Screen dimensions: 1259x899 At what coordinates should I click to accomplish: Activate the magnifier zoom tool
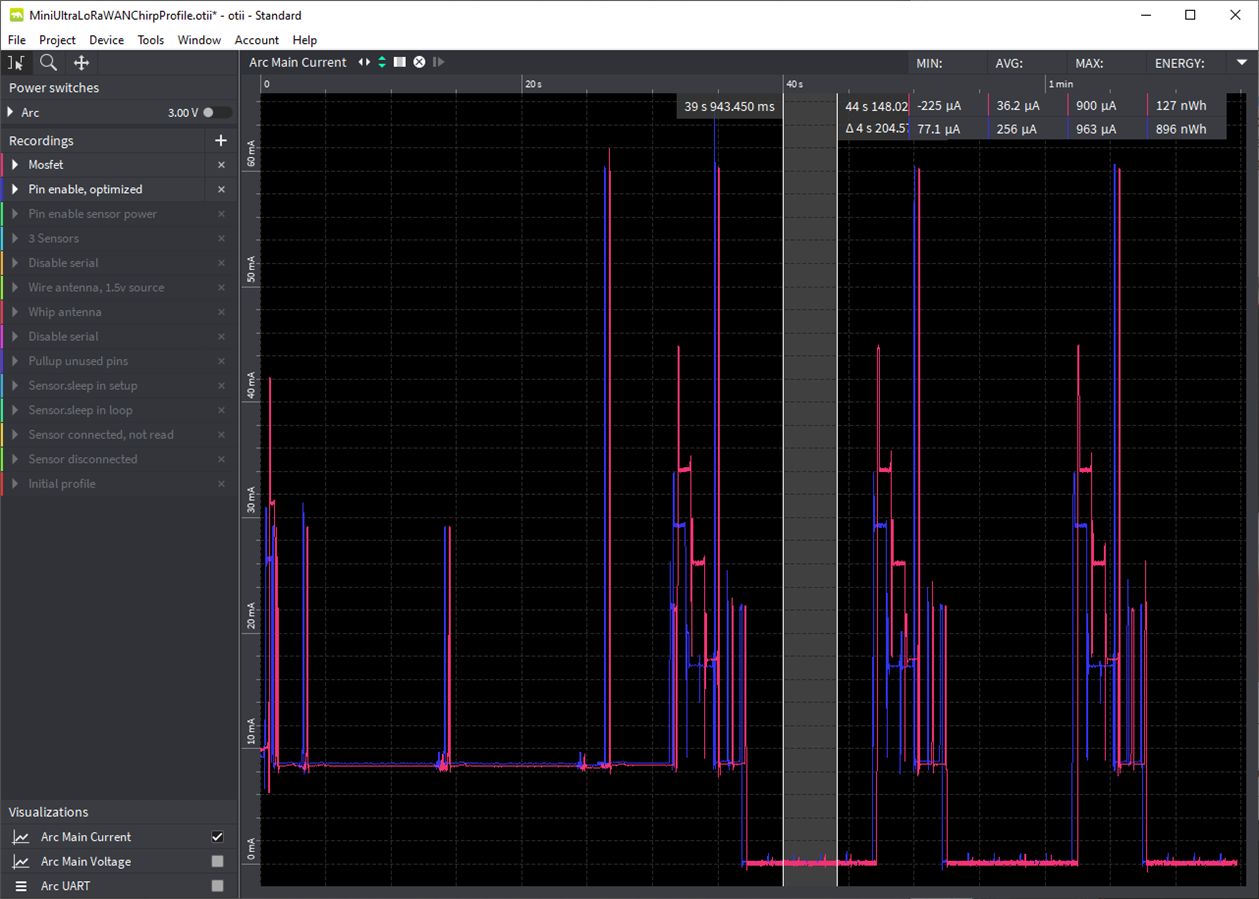coord(48,63)
